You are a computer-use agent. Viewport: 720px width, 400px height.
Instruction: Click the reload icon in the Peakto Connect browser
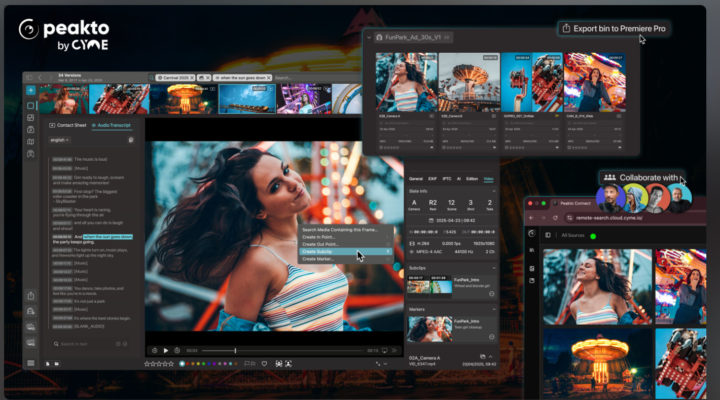click(x=555, y=218)
